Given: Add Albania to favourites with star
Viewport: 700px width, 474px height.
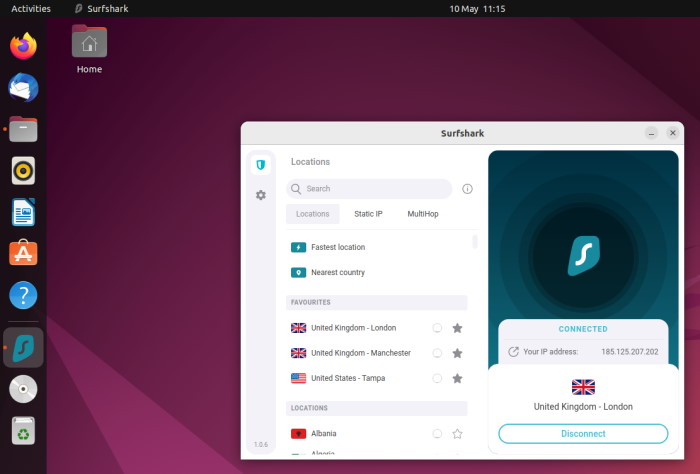Looking at the screenshot, I should [x=457, y=433].
